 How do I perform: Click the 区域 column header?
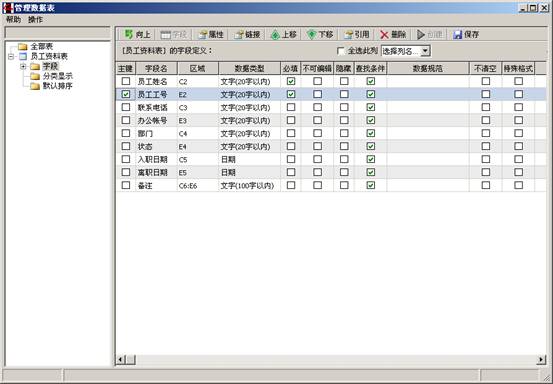pyautogui.click(x=198, y=68)
